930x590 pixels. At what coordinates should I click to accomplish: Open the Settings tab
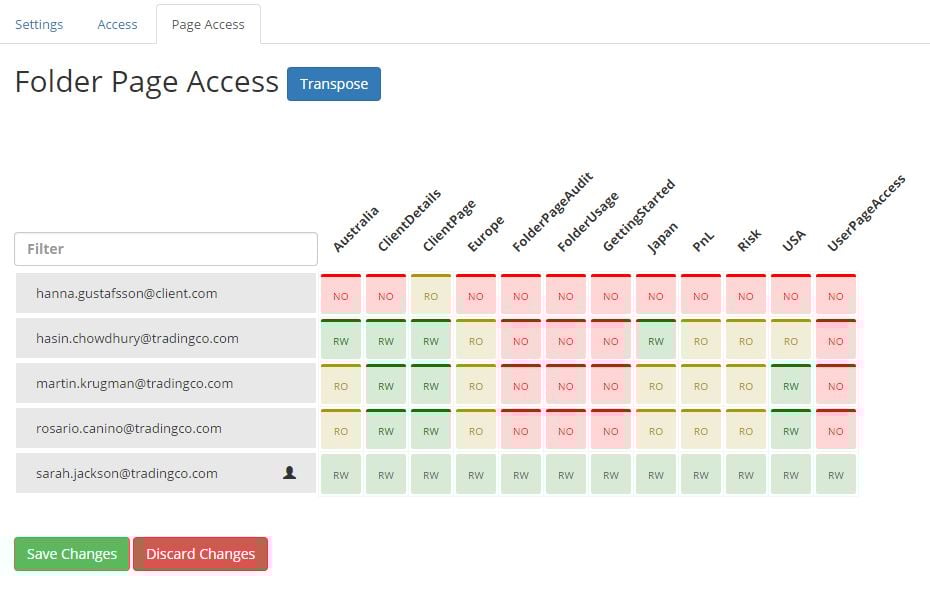pyautogui.click(x=39, y=24)
